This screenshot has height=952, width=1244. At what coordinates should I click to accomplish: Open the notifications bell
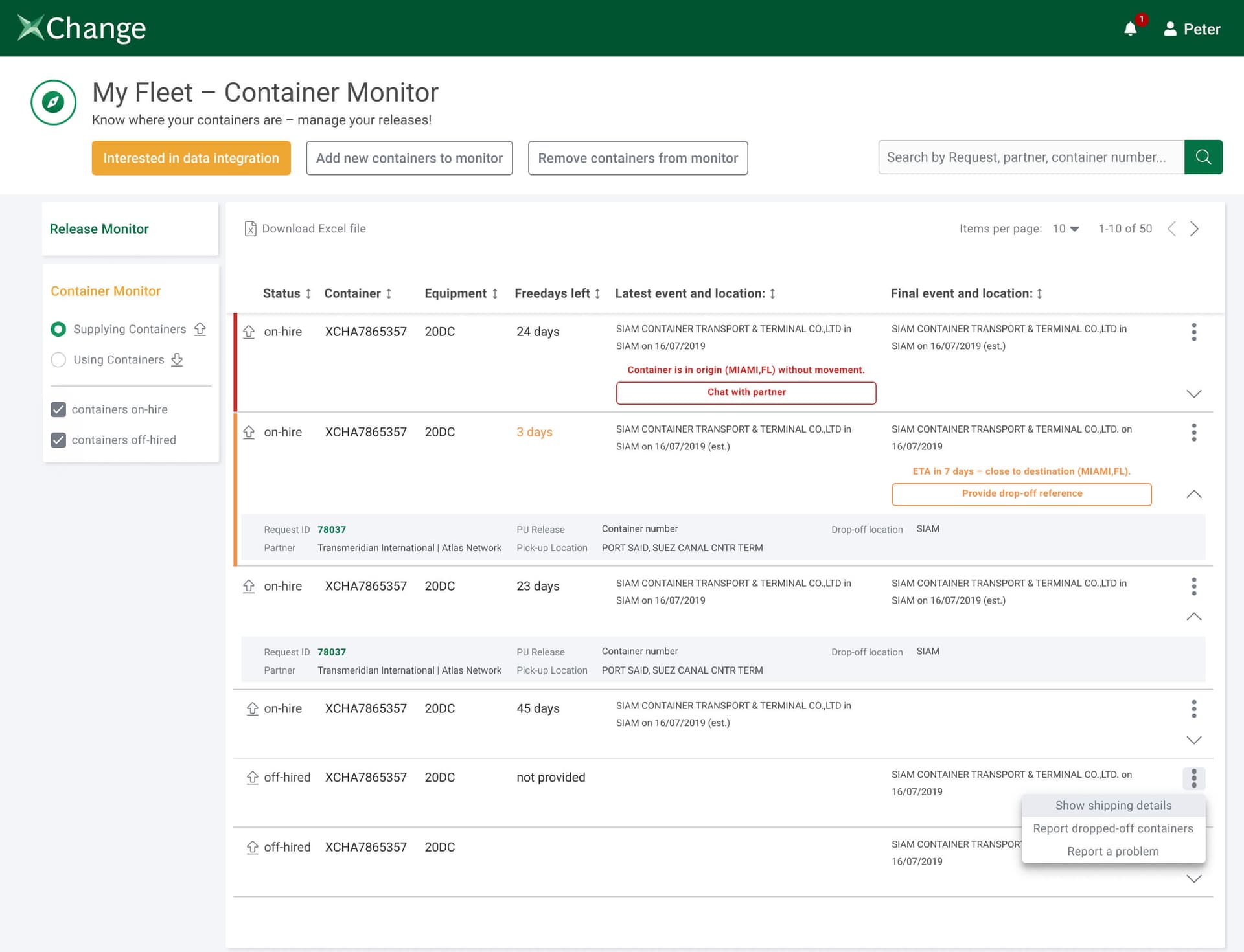click(x=1130, y=29)
